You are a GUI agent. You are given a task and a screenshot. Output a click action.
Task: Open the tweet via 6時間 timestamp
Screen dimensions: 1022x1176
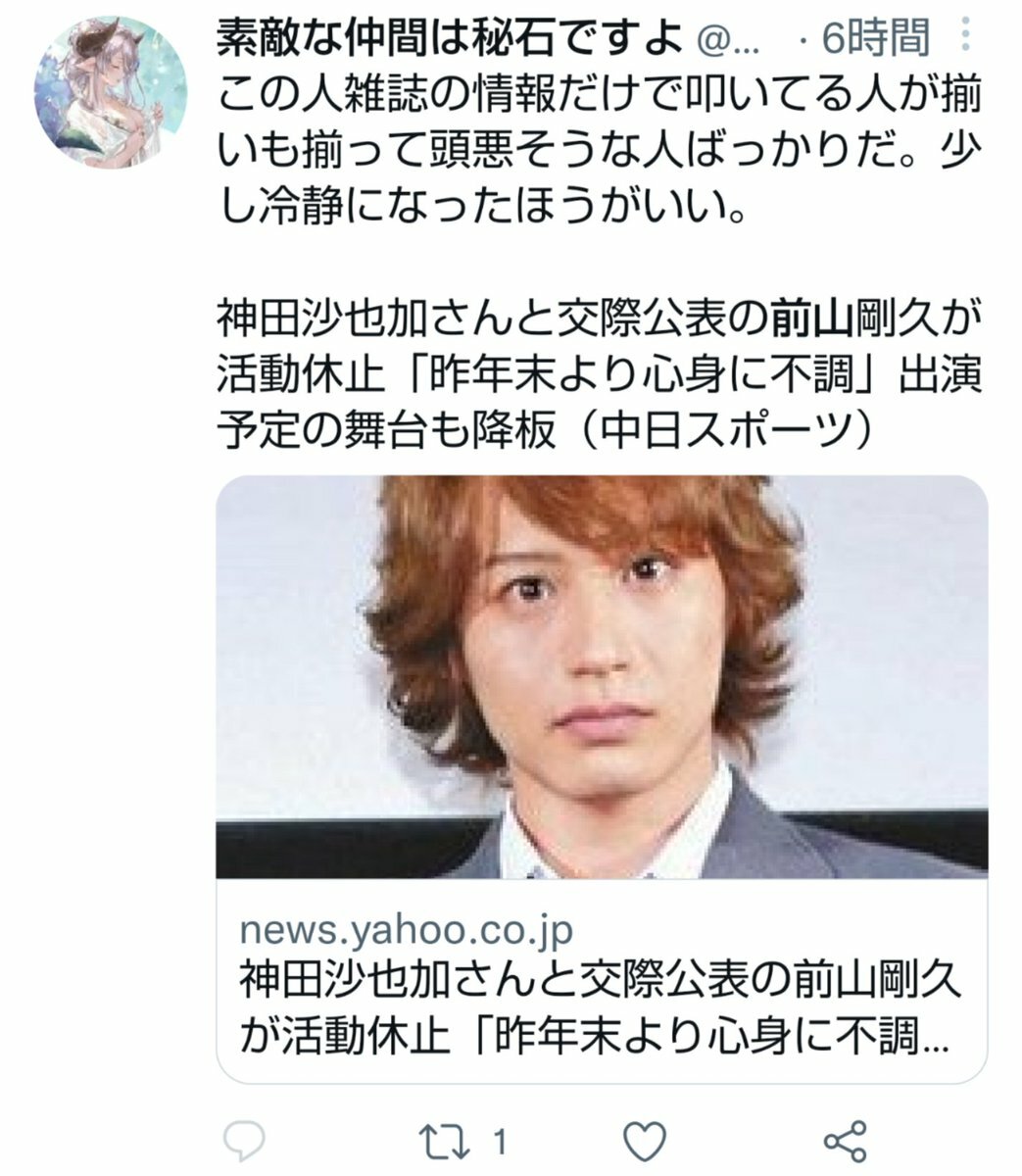pos(874,39)
